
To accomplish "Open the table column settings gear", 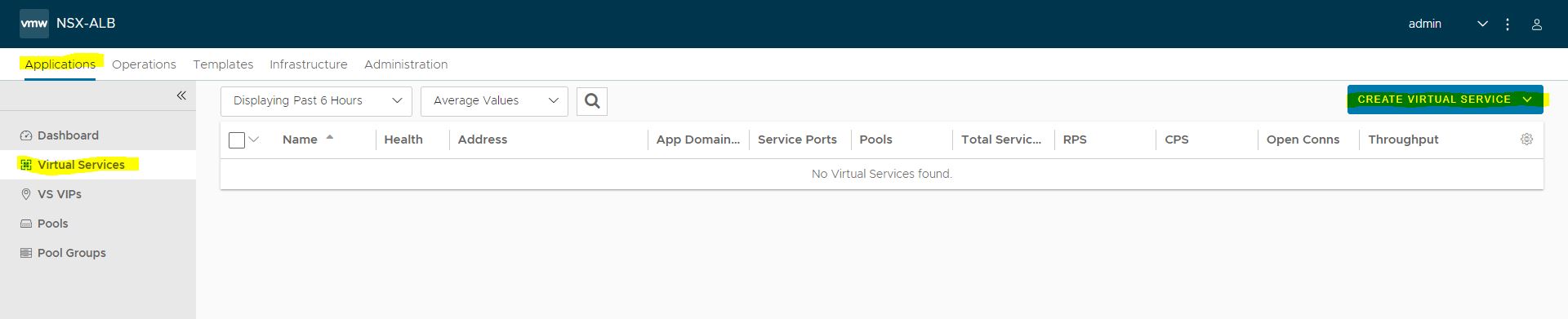I will point(1526,140).
